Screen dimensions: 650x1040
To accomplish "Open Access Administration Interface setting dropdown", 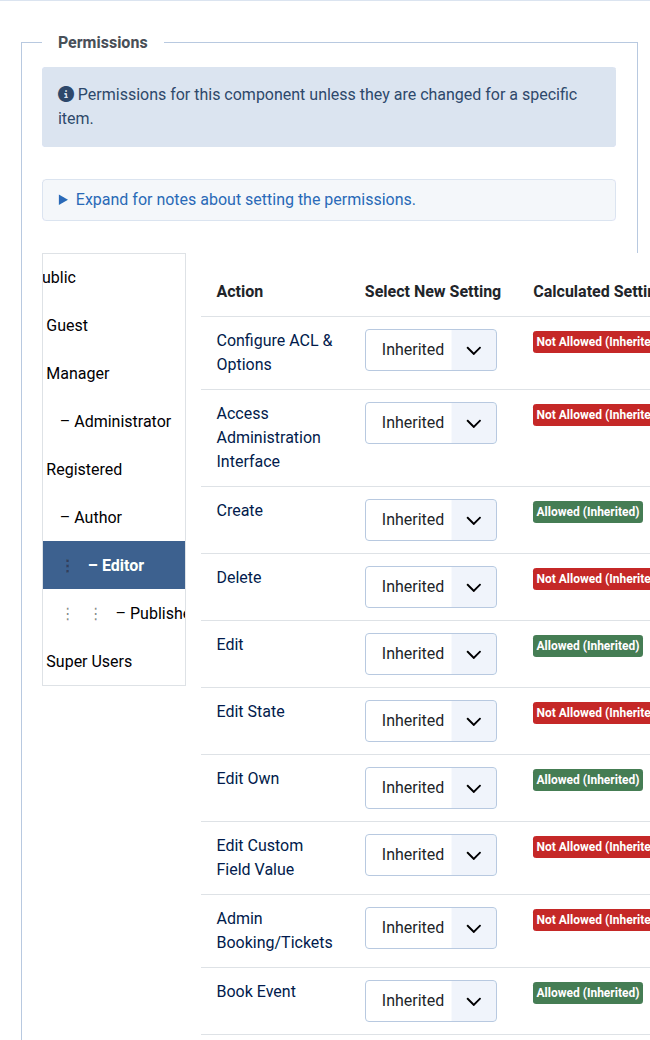I will pyautogui.click(x=430, y=423).
